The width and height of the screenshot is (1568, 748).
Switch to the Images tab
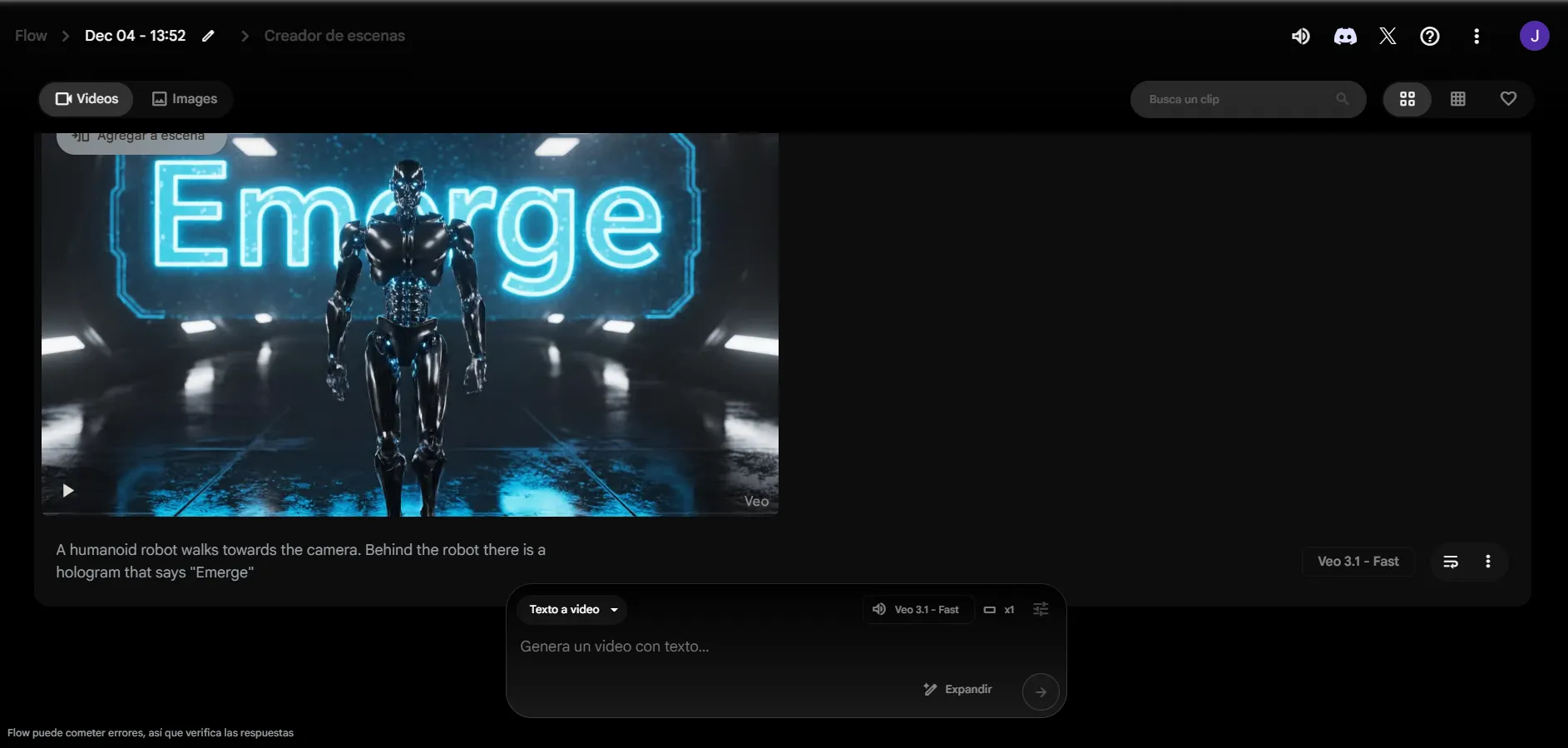[x=185, y=99]
